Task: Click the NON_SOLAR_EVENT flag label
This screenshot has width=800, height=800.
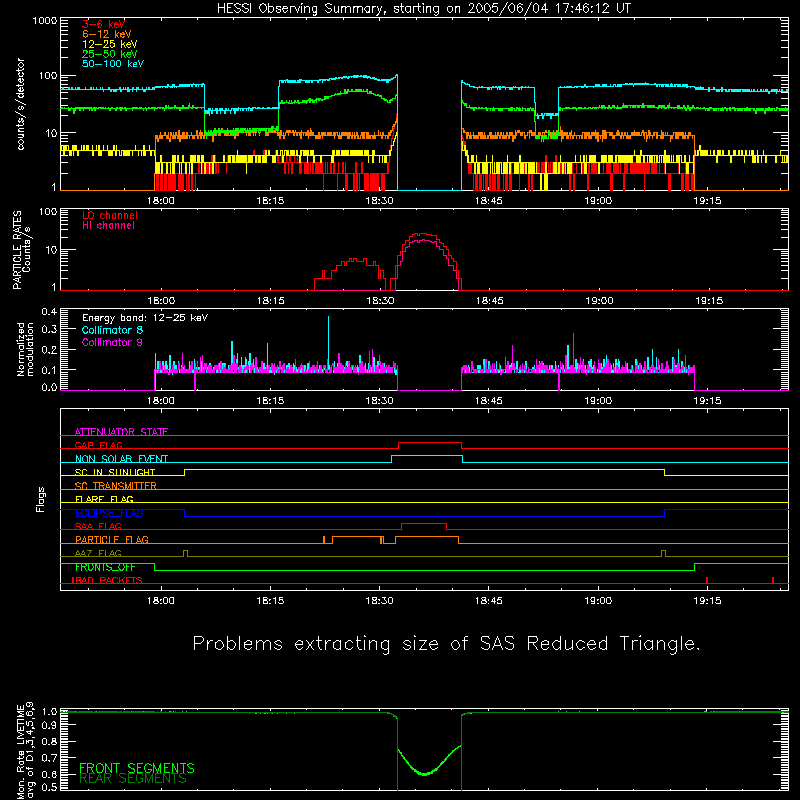Action: (x=121, y=459)
